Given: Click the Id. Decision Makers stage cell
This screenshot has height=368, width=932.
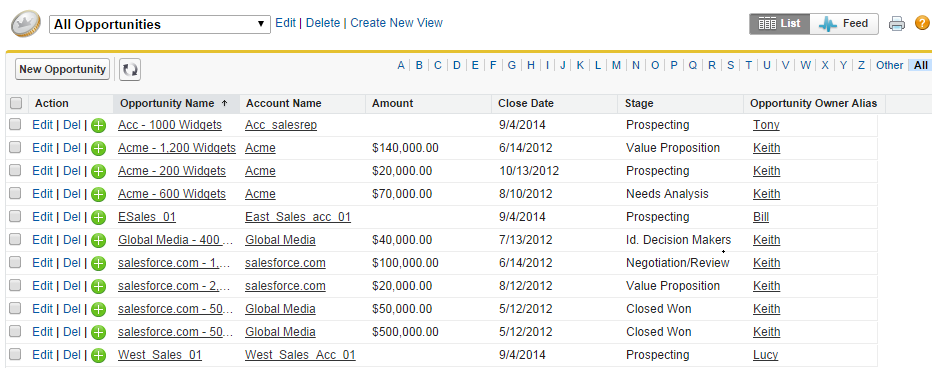Looking at the screenshot, I should (678, 240).
